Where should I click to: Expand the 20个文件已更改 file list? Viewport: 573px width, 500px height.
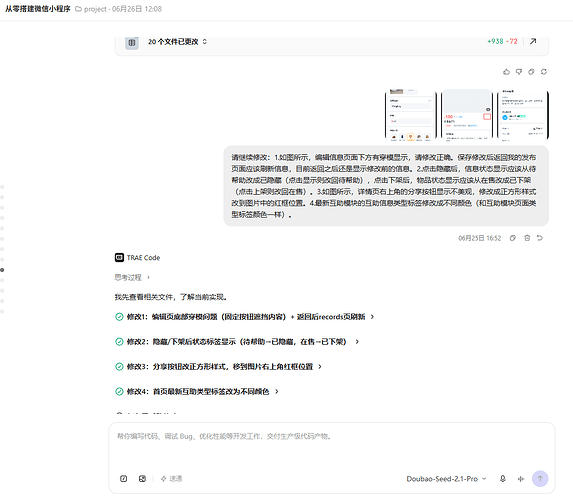coord(205,42)
